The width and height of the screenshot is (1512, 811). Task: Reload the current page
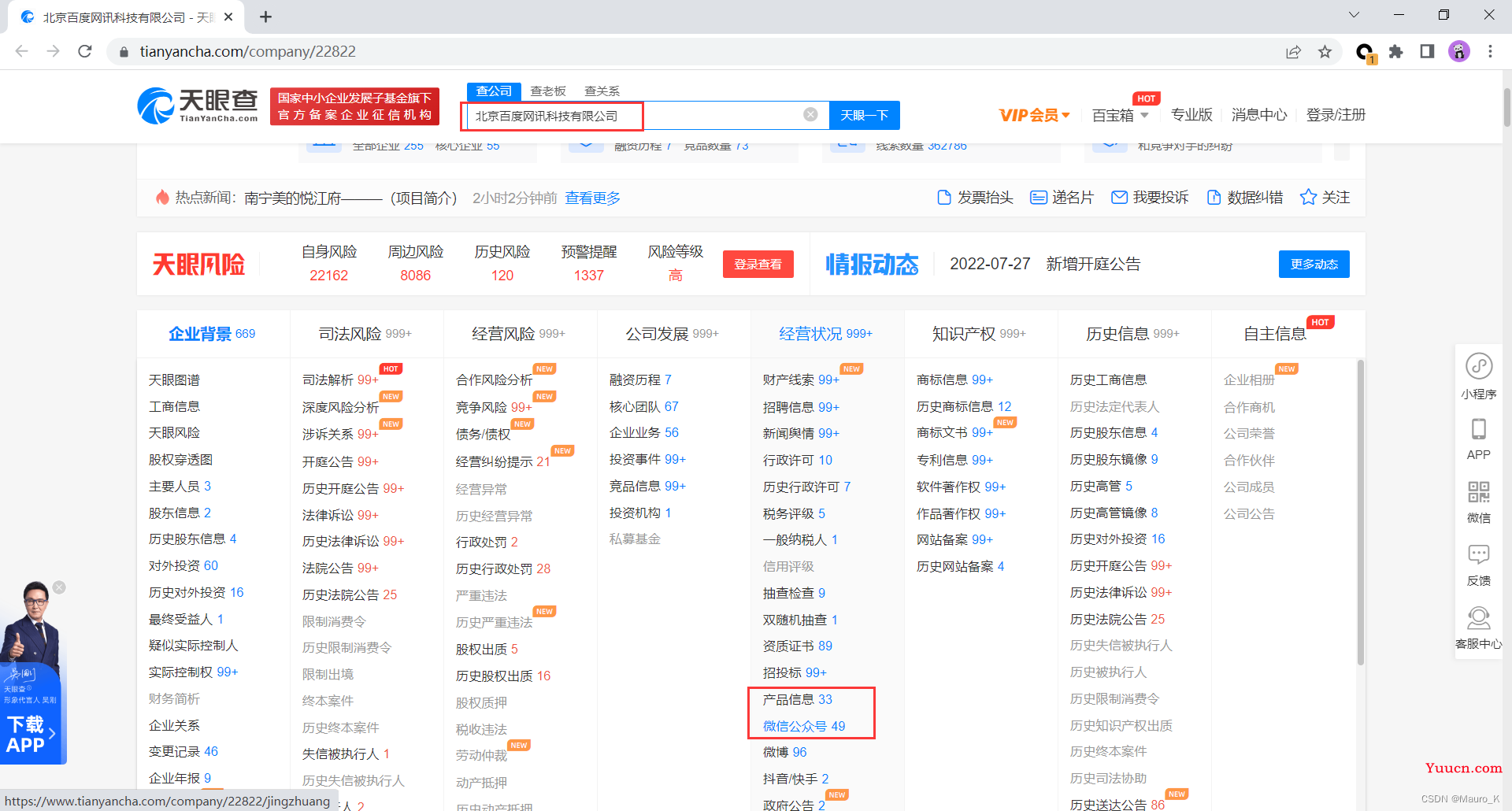(85, 51)
